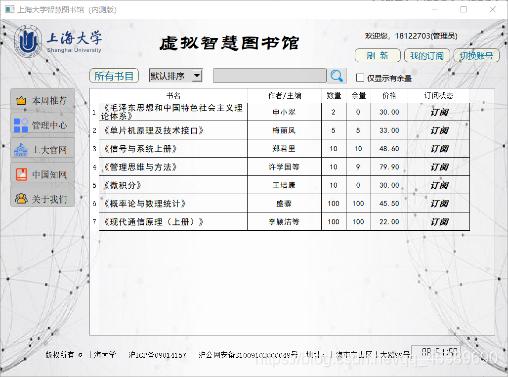Click the quantity 2 in the first book row

(x=334, y=112)
